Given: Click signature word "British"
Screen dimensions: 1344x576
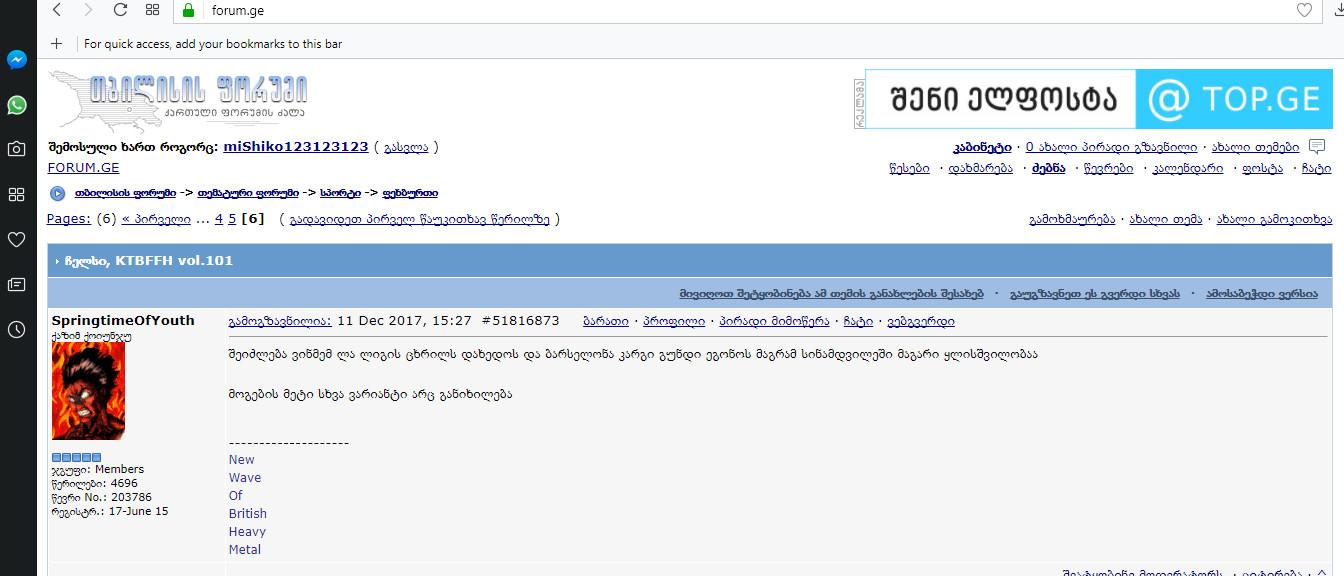Looking at the screenshot, I should pyautogui.click(x=248, y=513).
